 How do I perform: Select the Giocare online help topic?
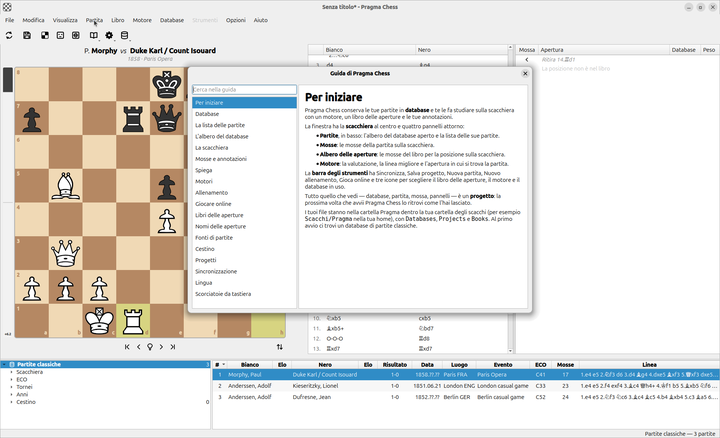pos(244,204)
